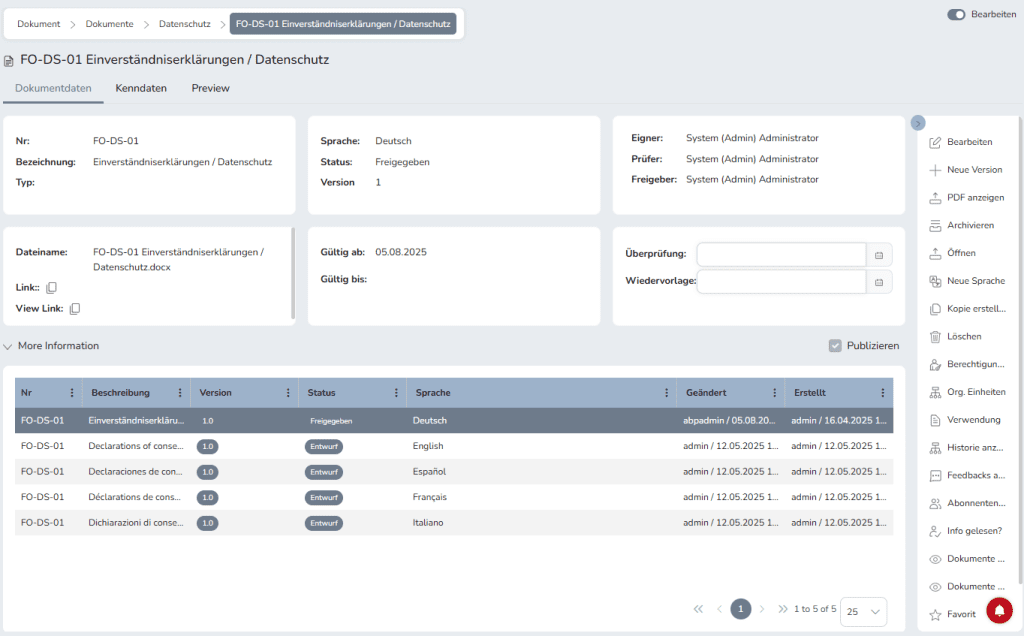Navigate to Datenschutz in the breadcrumb
Image resolution: width=1024 pixels, height=636 pixels.
tap(184, 23)
